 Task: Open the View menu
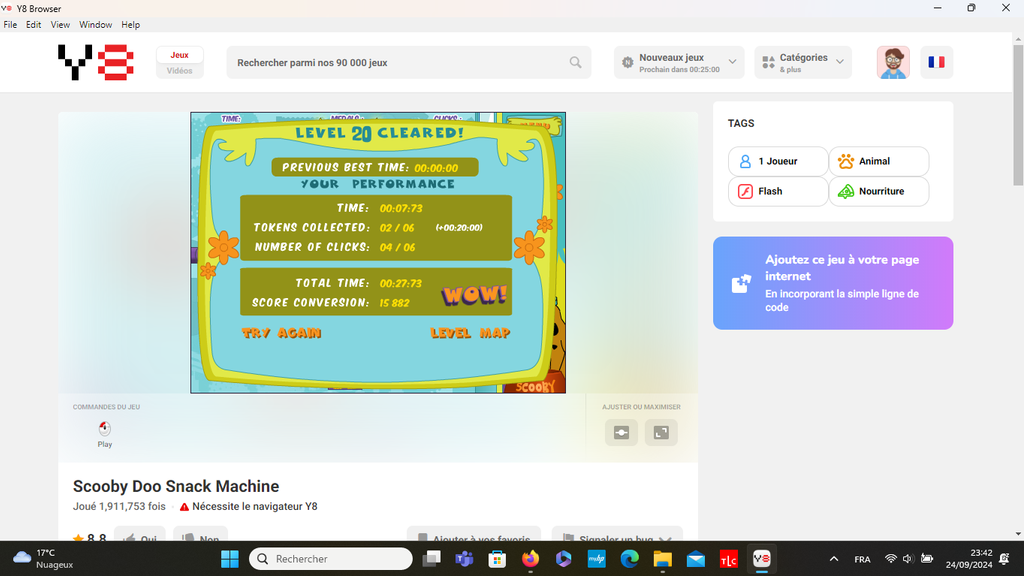[x=60, y=24]
